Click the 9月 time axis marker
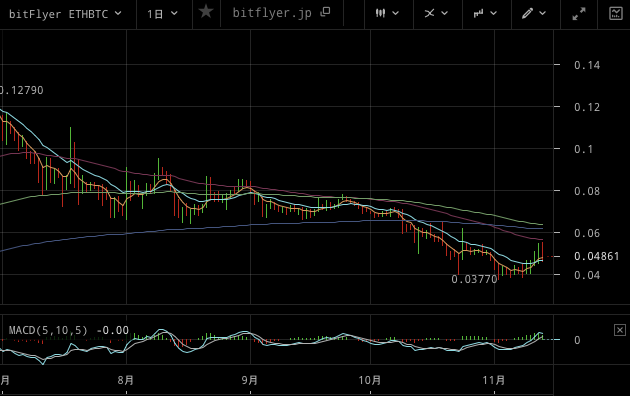Screen dimensions: 630x396 coord(250,380)
